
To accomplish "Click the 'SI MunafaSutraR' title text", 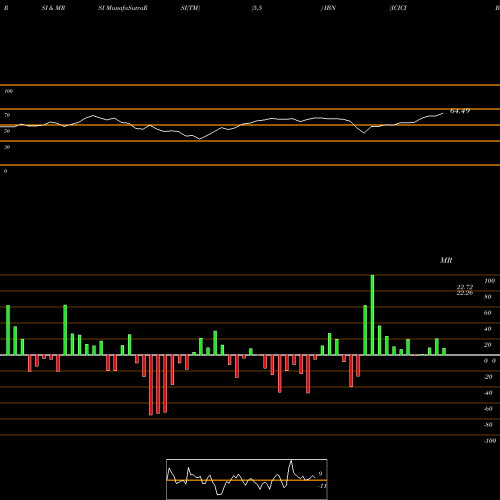I will pos(123,8).
